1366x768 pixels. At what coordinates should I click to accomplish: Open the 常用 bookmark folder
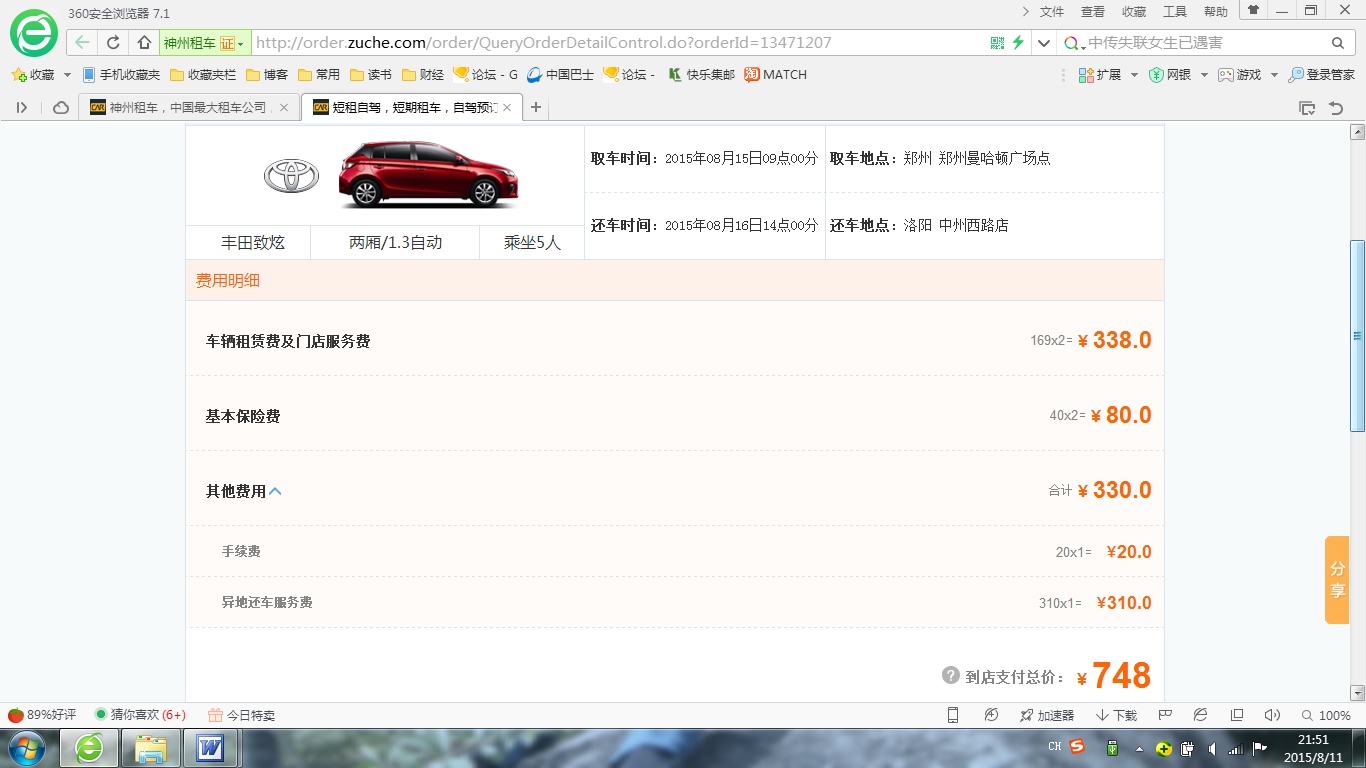[319, 75]
